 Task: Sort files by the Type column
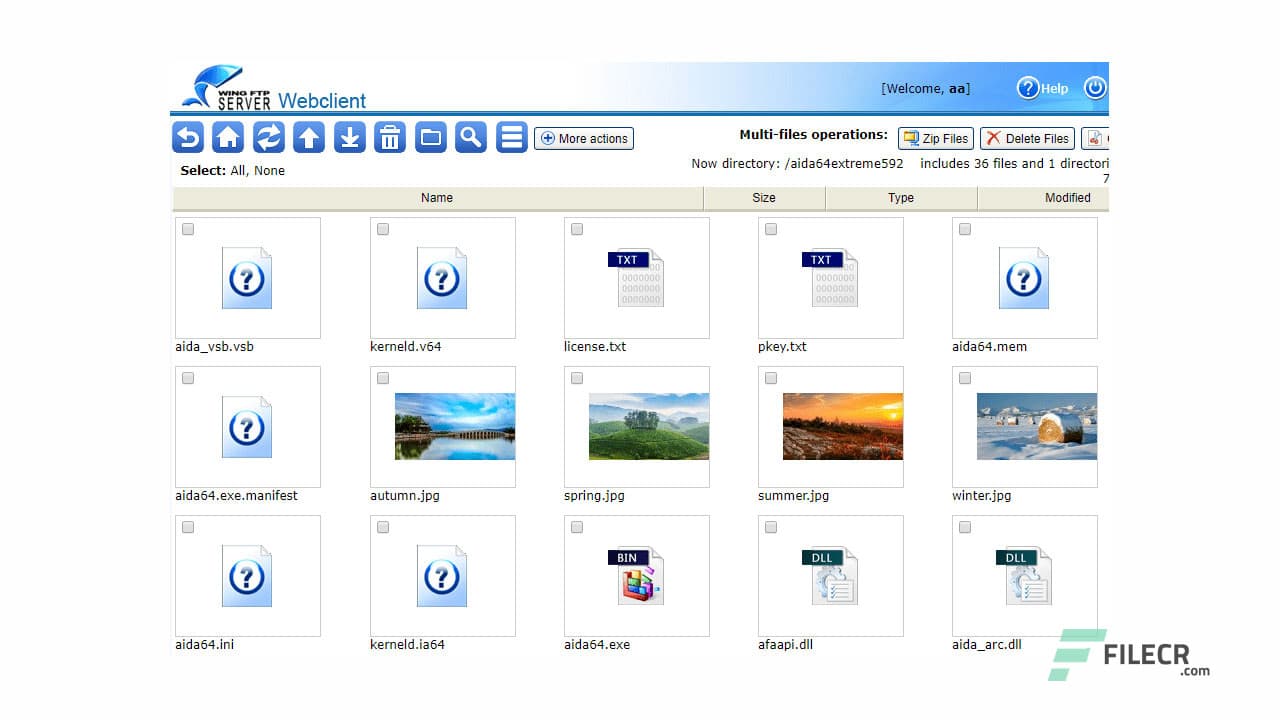pos(899,197)
